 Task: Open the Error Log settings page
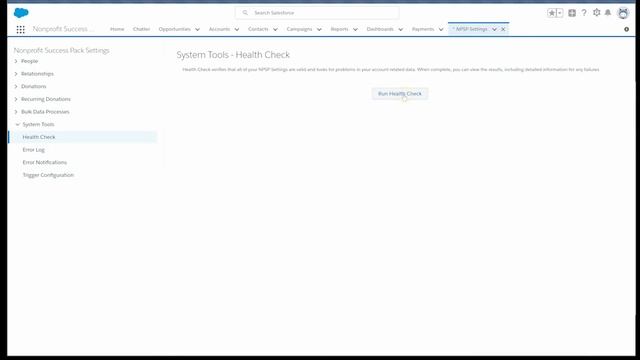coord(33,150)
